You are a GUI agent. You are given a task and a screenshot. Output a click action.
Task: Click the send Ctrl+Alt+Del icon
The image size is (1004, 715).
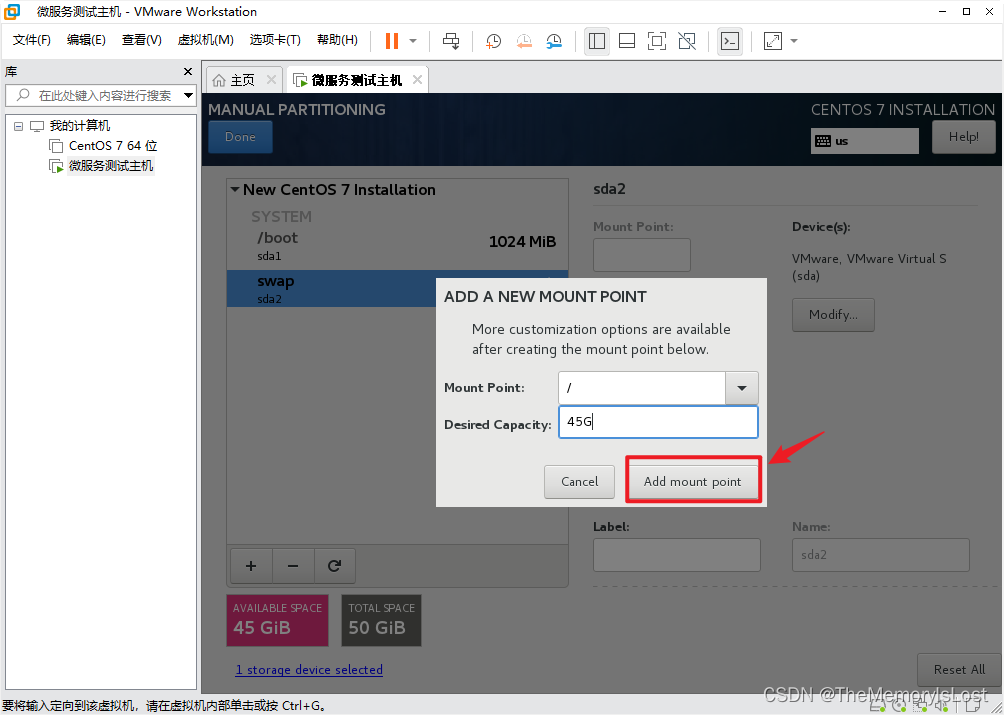coord(451,41)
